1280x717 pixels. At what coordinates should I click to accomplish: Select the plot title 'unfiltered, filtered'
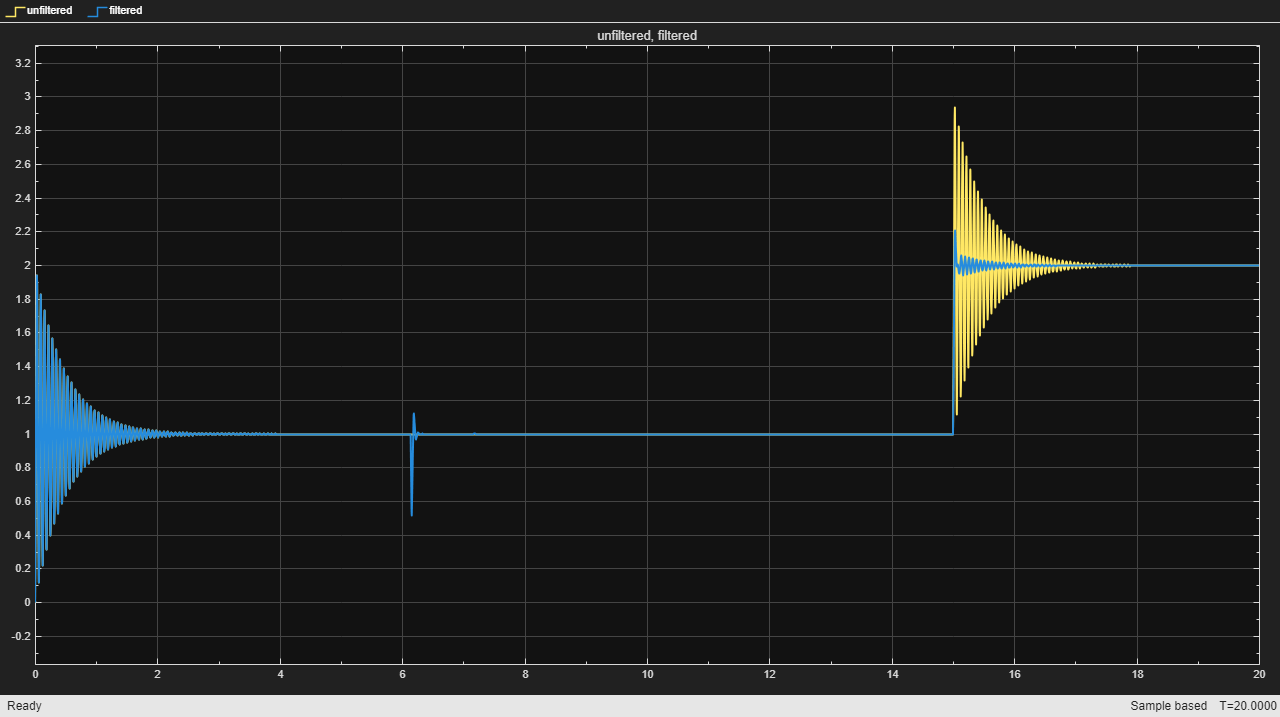646,36
